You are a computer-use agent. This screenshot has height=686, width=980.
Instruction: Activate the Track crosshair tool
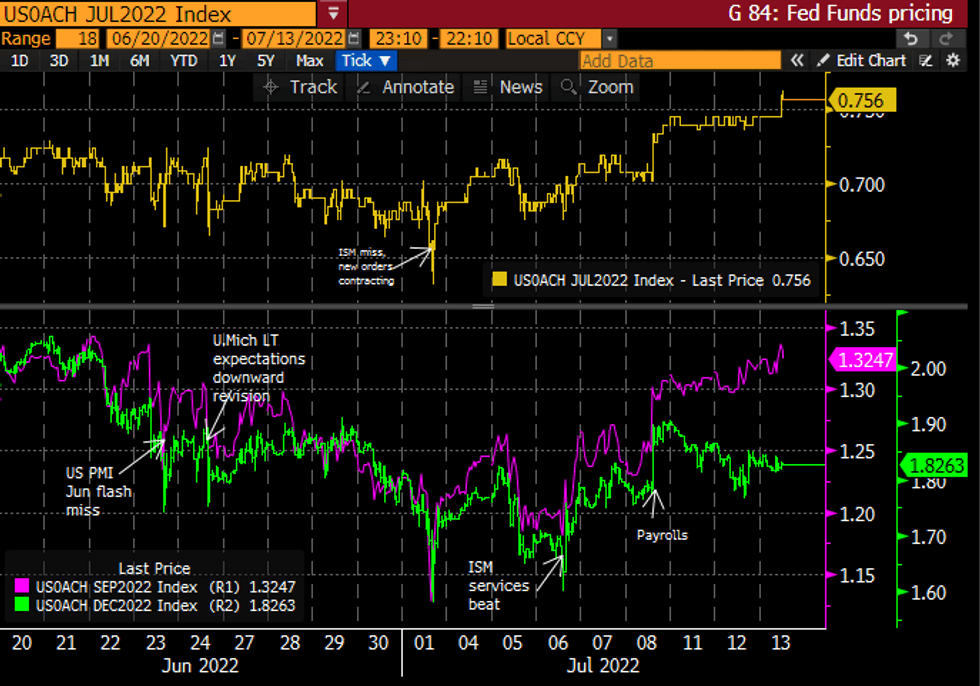[300, 87]
